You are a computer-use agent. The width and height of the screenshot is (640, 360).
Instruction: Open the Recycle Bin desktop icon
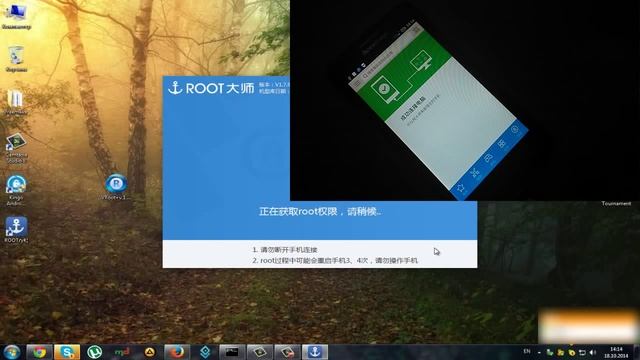click(16, 59)
